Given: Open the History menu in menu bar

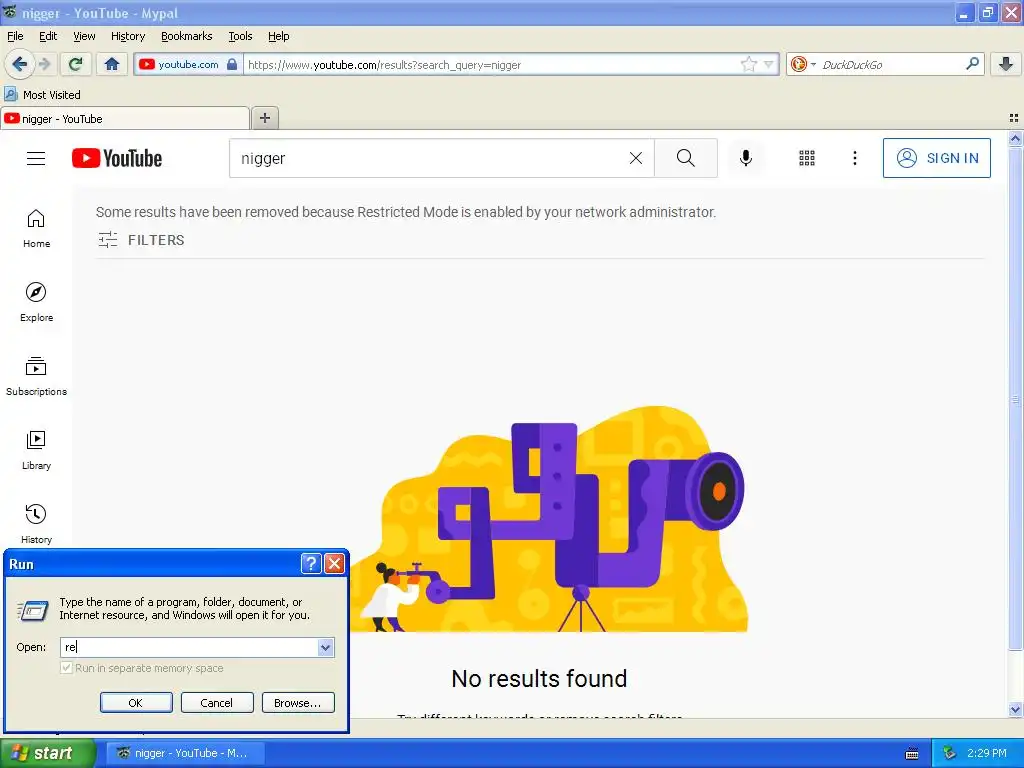Looking at the screenshot, I should coord(128,36).
